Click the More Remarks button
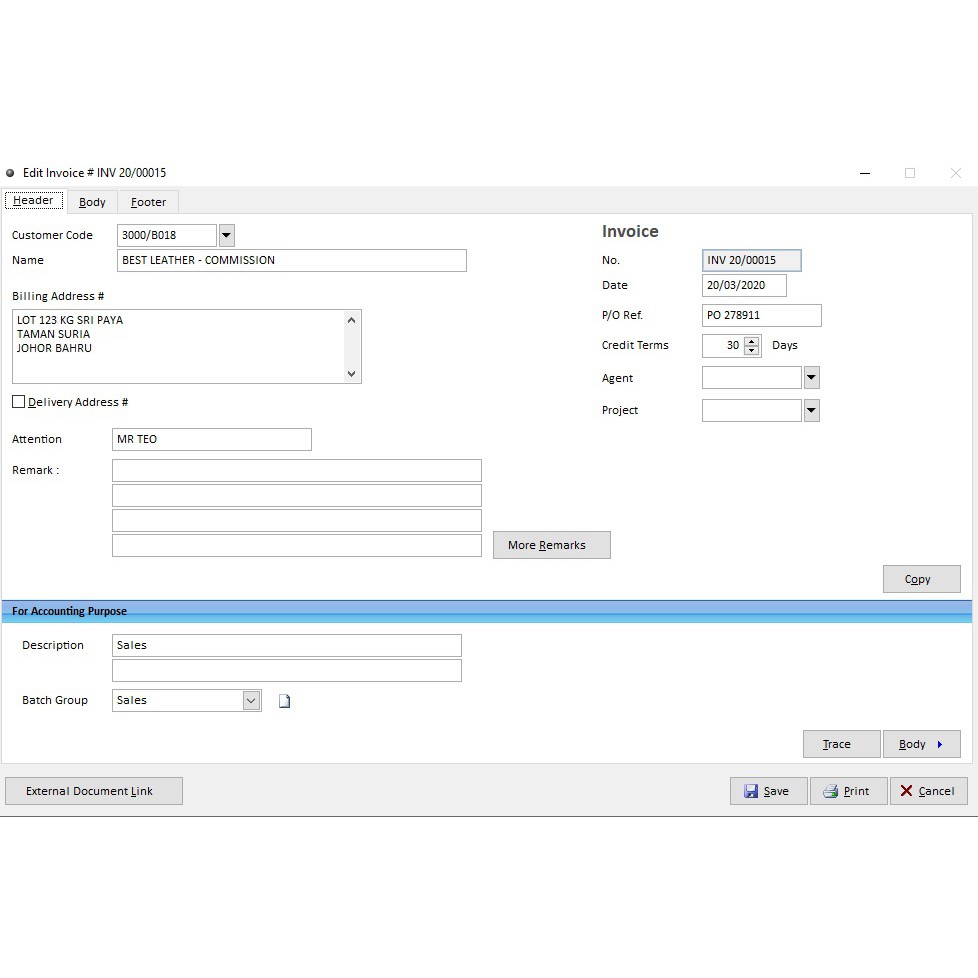This screenshot has width=978, height=978. coord(551,545)
